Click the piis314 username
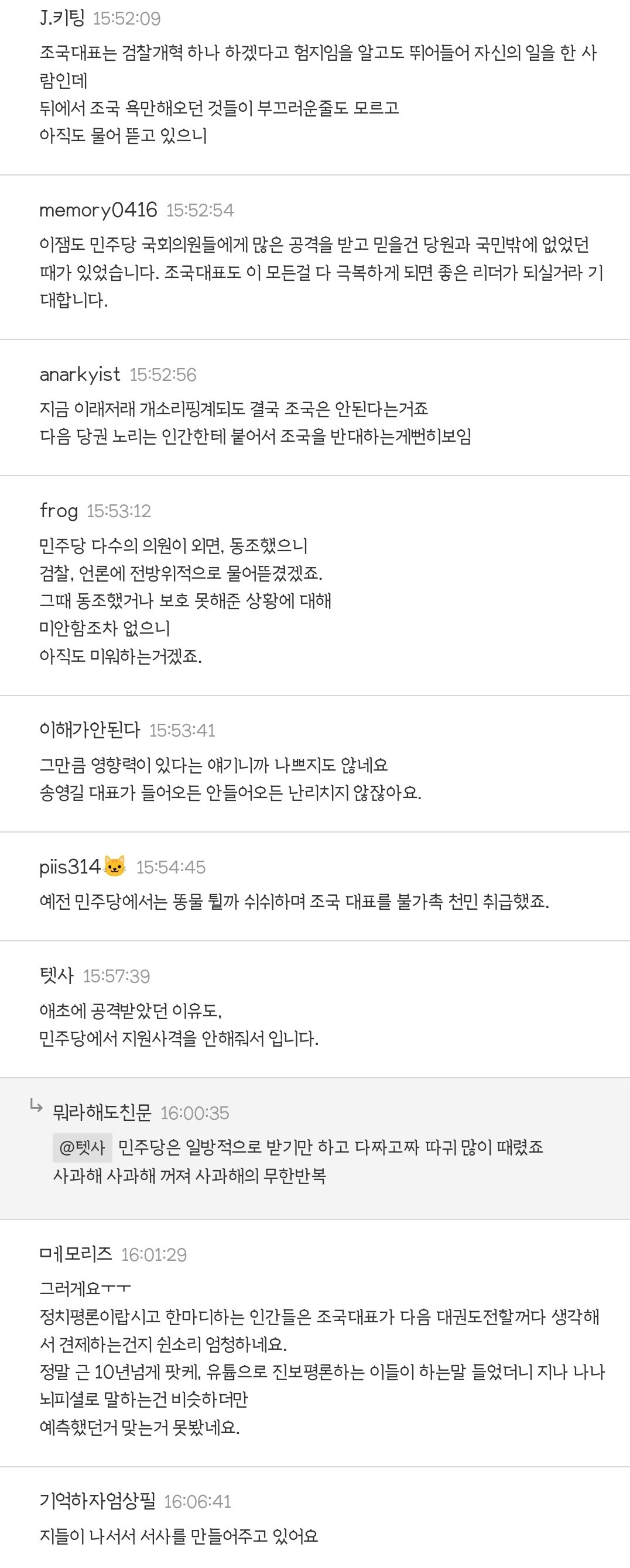Viewport: 630px width, 1568px height. [70, 866]
